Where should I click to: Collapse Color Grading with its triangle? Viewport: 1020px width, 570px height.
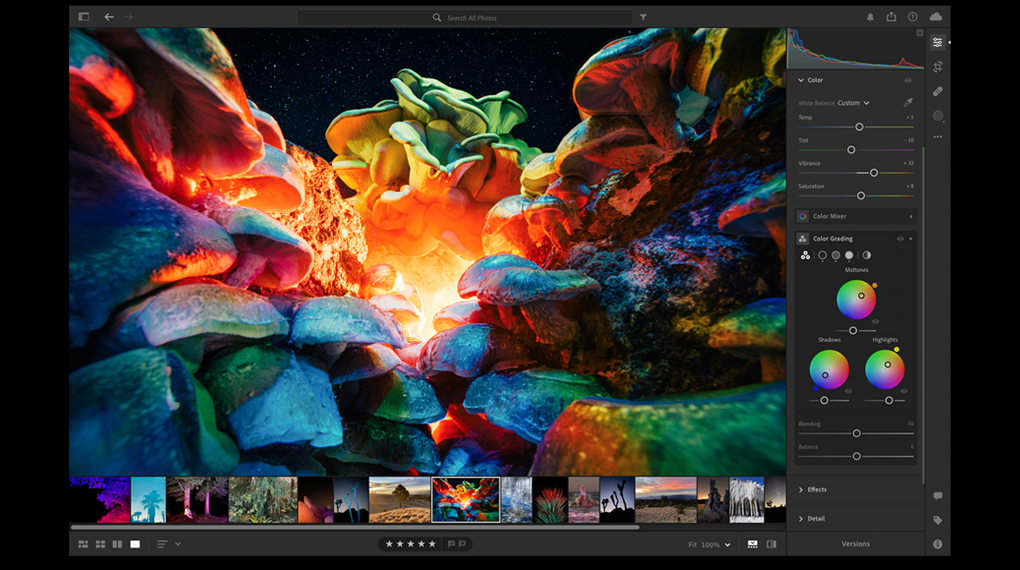pyautogui.click(x=911, y=239)
